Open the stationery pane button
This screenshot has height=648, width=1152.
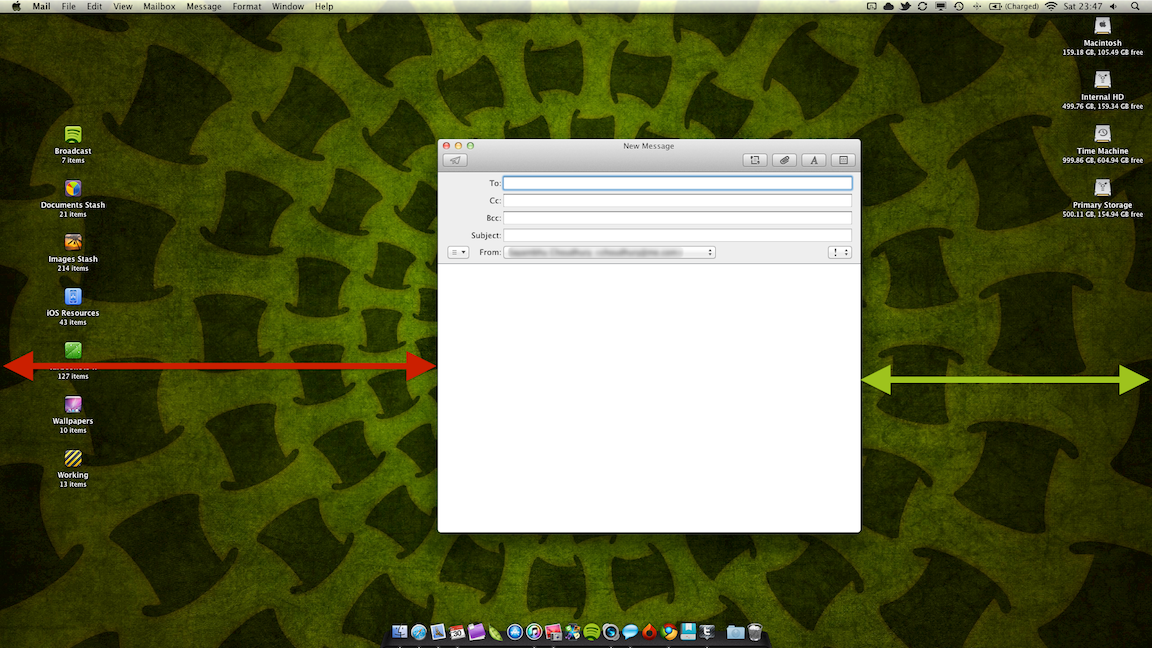click(x=843, y=160)
